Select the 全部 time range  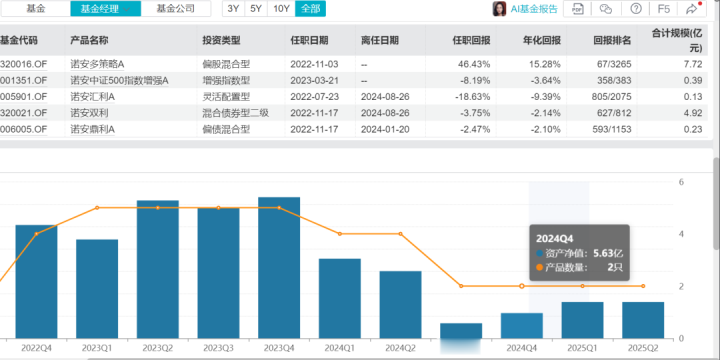click(310, 8)
